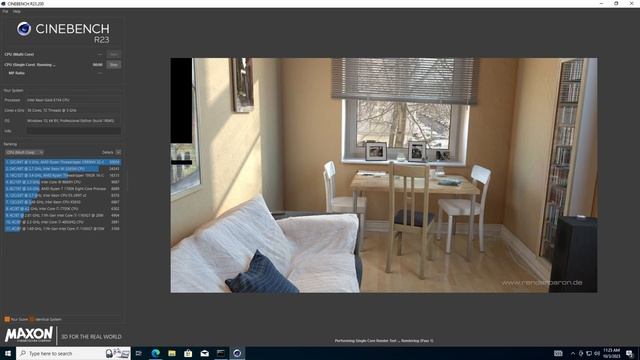This screenshot has width=640, height=360.
Task: Select the 2.81 GHz Core i7-1165G7 row scoring 4904
Action: [63, 215]
